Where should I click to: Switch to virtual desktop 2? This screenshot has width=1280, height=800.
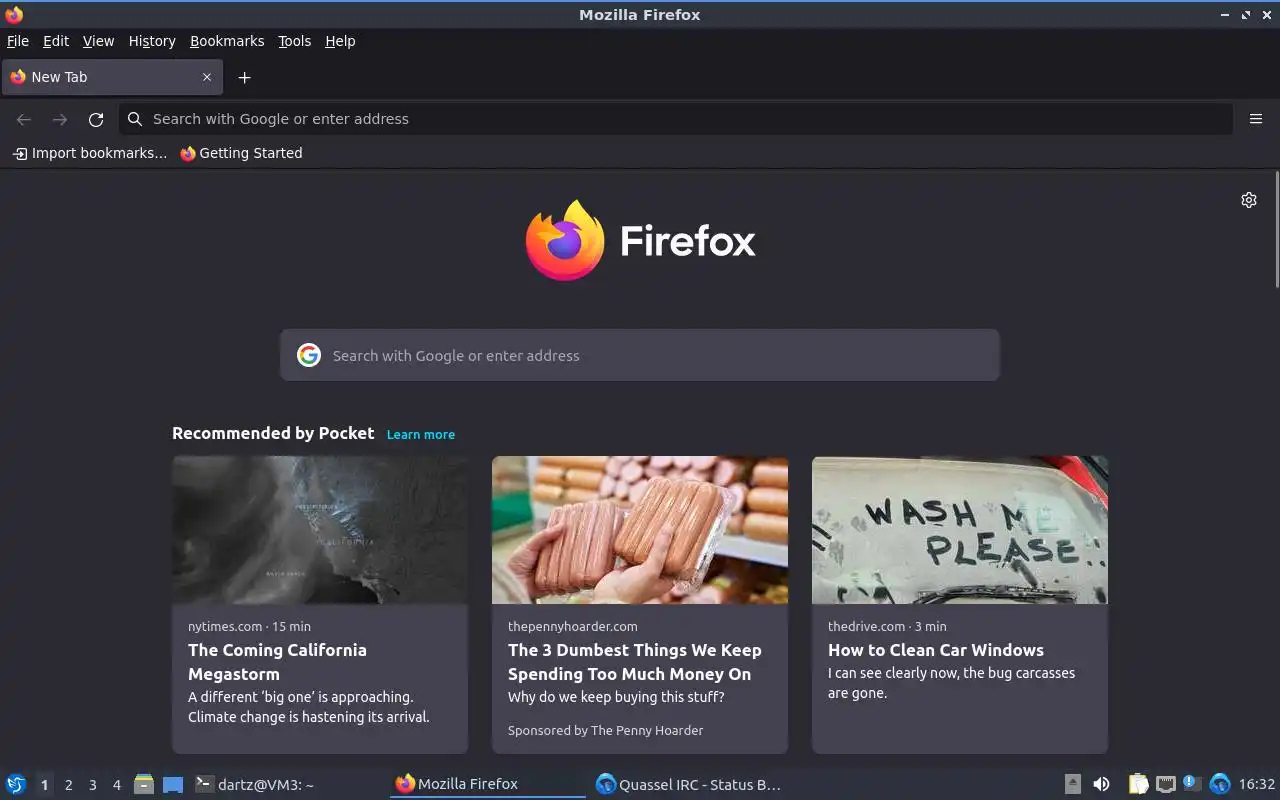click(x=68, y=785)
